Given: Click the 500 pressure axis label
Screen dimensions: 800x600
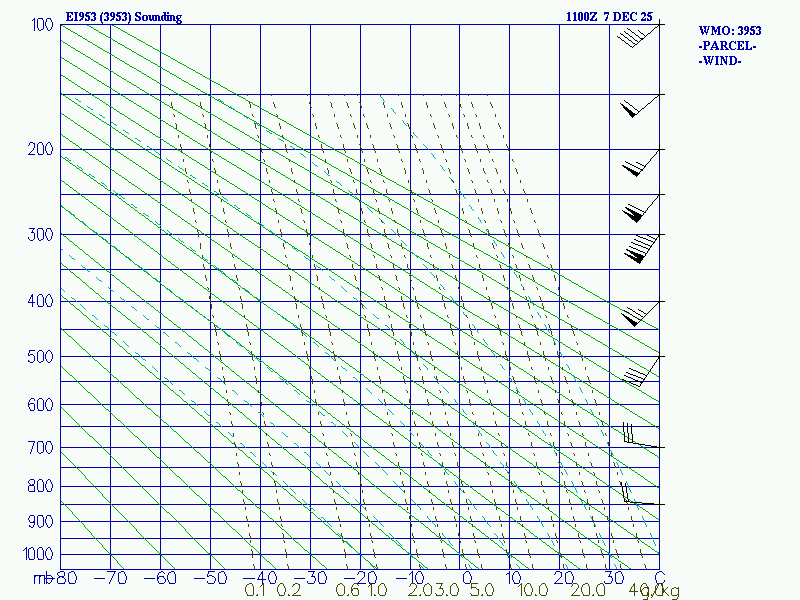Looking at the screenshot, I should pyautogui.click(x=40, y=357).
